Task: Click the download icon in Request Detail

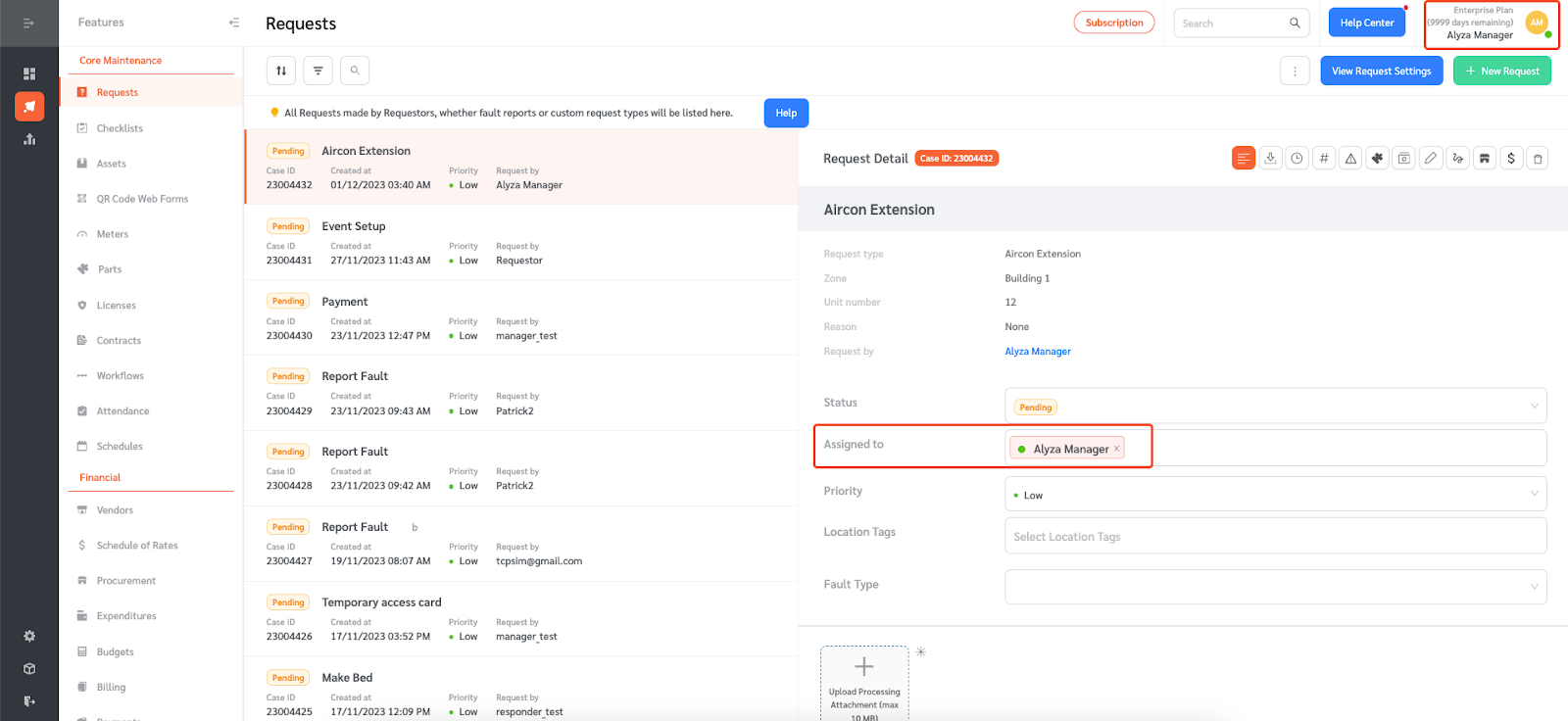Action: (1270, 159)
